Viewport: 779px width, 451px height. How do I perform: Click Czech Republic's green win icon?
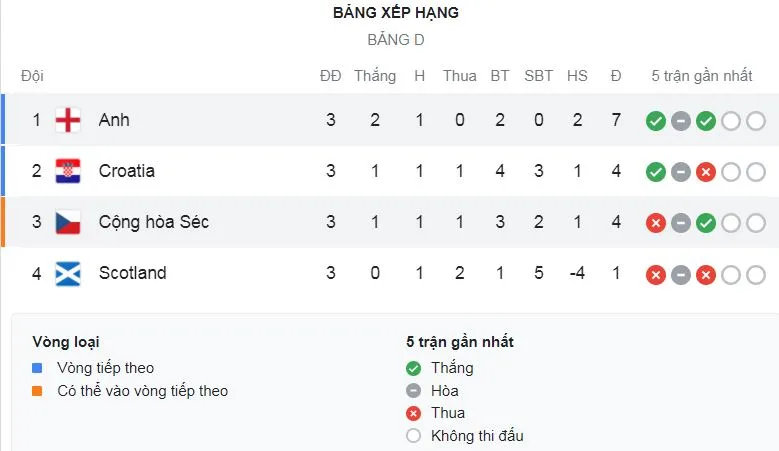point(706,223)
